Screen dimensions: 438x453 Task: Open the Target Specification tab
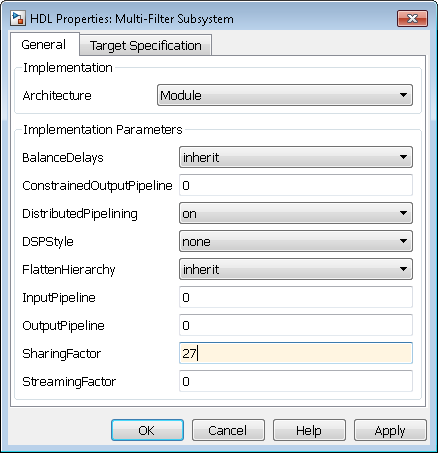point(146,46)
